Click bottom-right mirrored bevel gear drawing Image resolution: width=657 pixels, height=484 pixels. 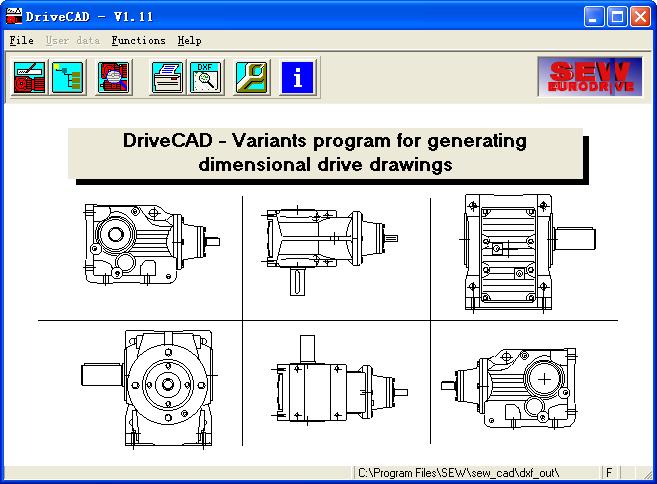(510, 388)
